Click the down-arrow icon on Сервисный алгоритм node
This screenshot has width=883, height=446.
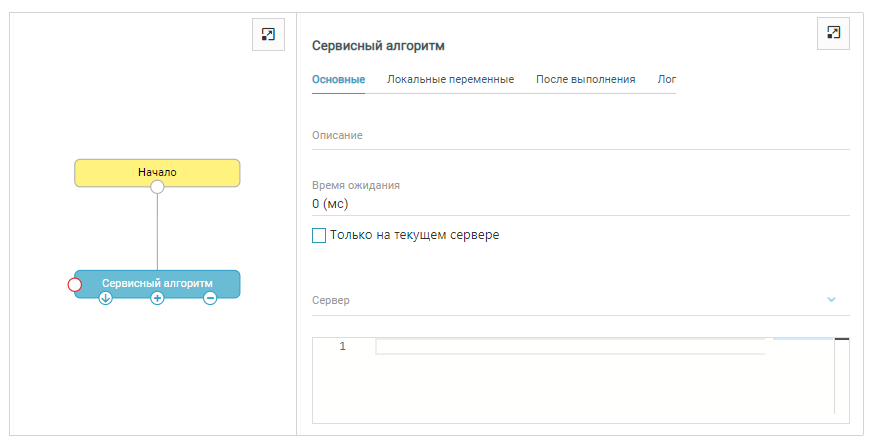pyautogui.click(x=106, y=298)
